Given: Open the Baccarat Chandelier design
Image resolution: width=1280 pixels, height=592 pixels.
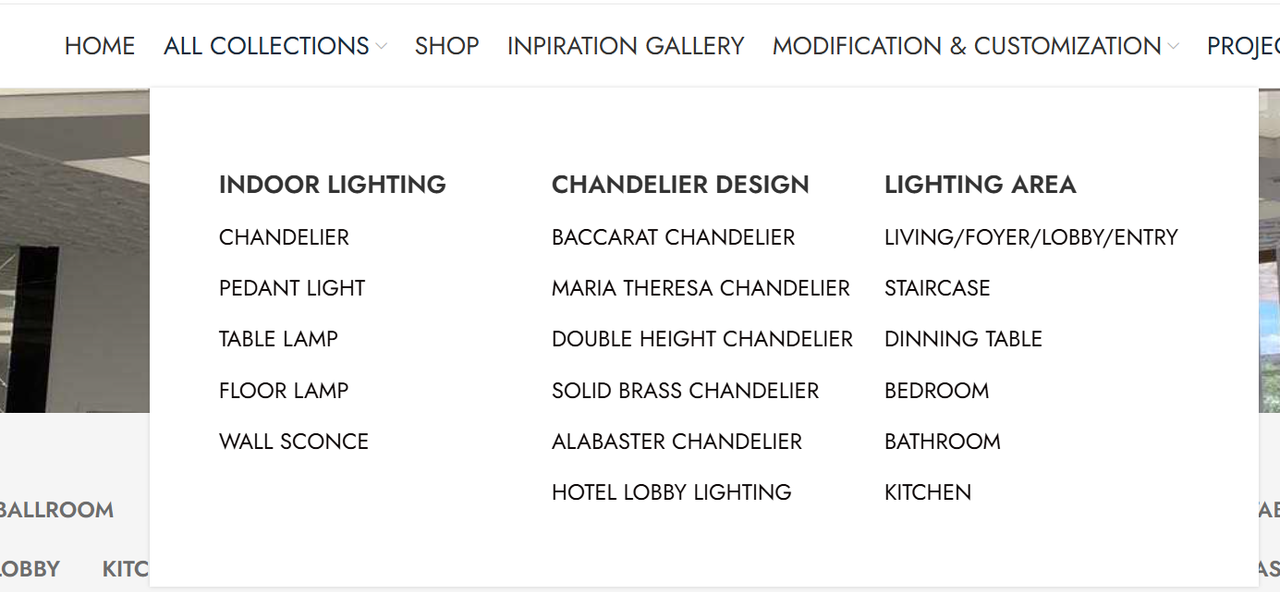Looking at the screenshot, I should pos(673,238).
